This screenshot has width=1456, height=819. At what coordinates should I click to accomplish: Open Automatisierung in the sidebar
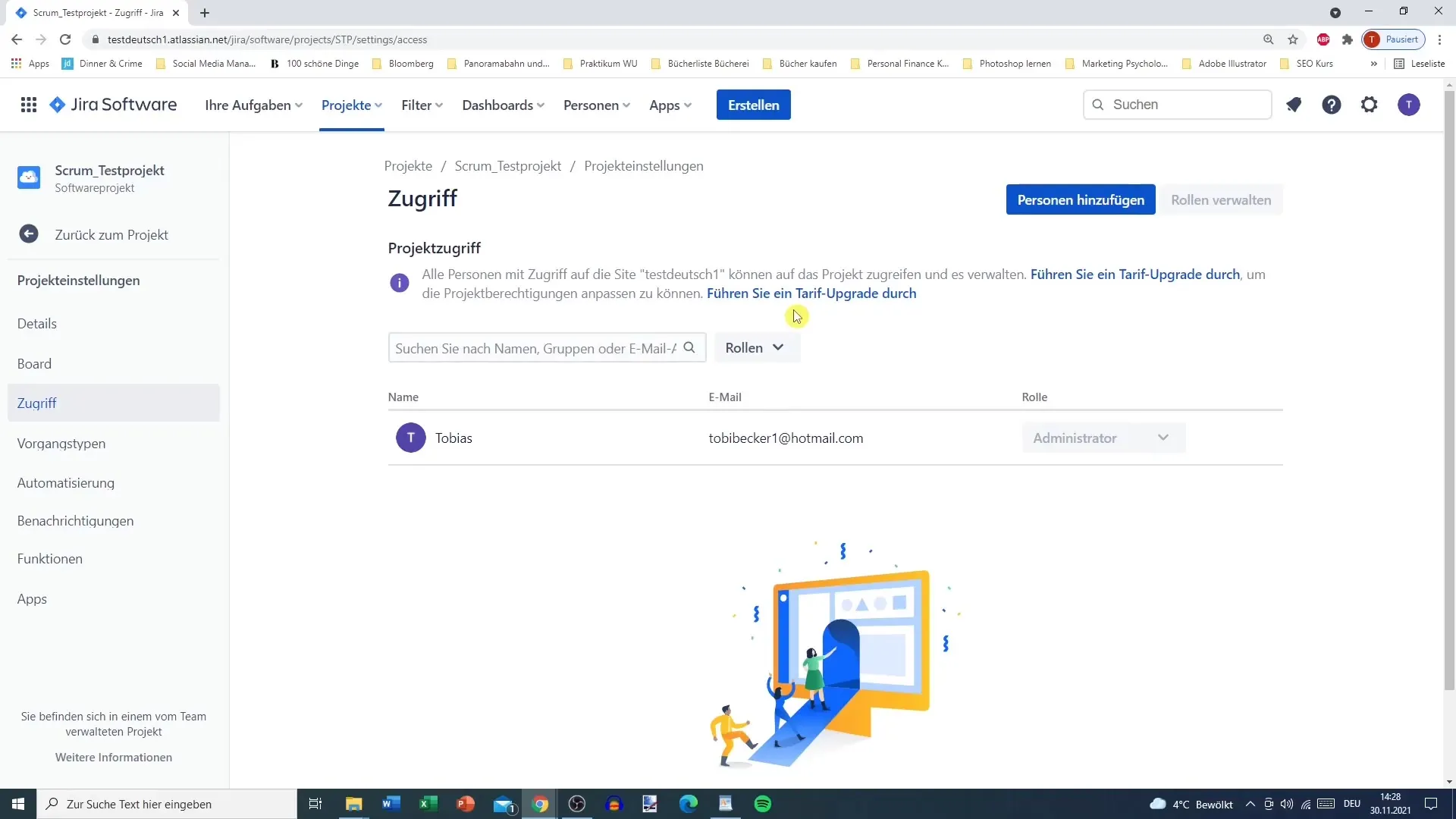click(x=114, y=483)
